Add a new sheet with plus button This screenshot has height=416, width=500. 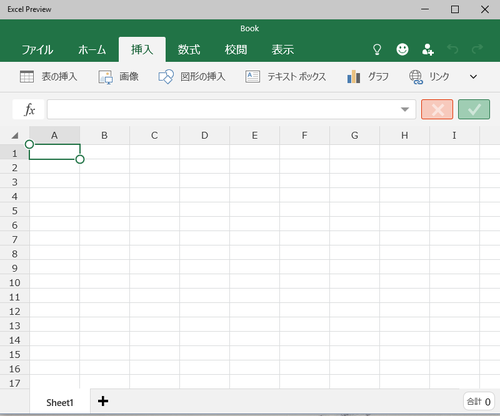[x=103, y=401]
